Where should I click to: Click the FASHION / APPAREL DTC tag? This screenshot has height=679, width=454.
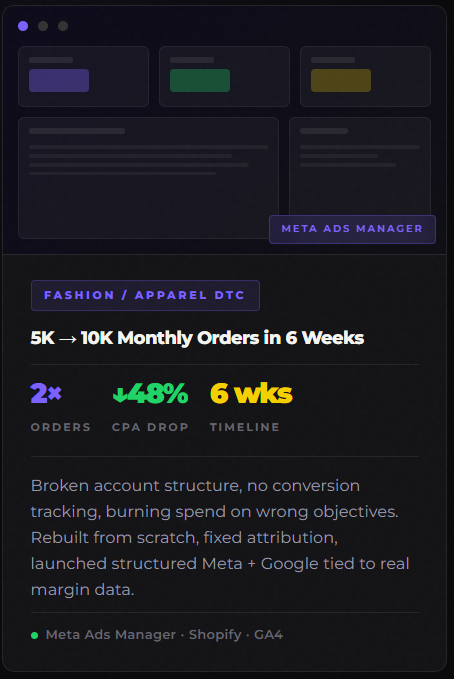[145, 295]
